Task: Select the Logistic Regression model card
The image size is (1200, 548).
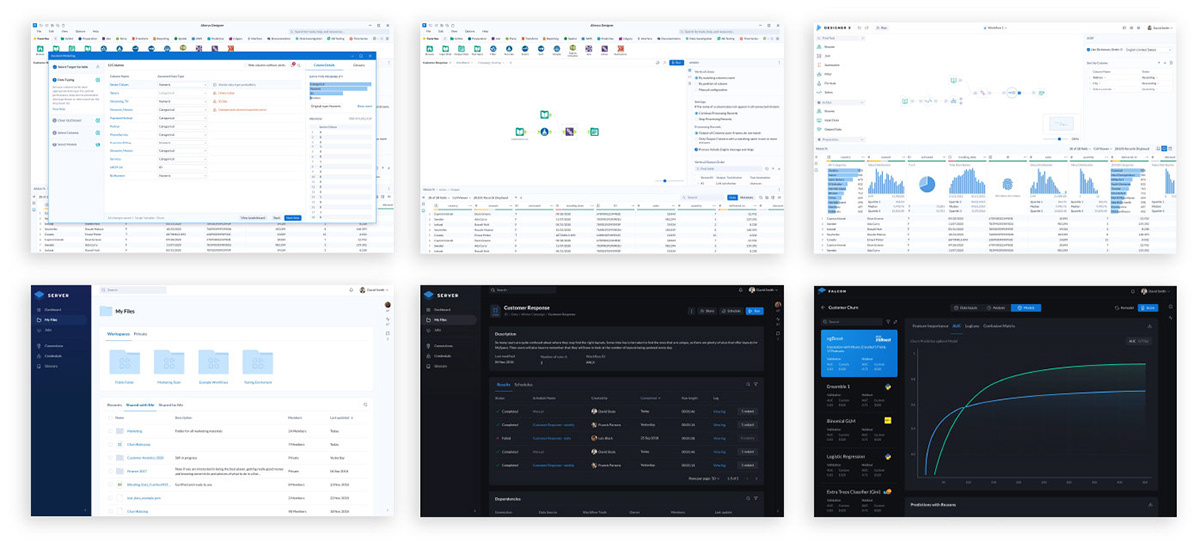Action: [860, 467]
